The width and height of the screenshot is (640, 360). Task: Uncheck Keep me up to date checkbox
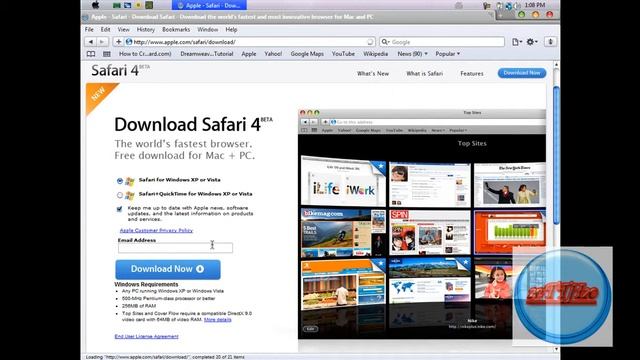119,209
